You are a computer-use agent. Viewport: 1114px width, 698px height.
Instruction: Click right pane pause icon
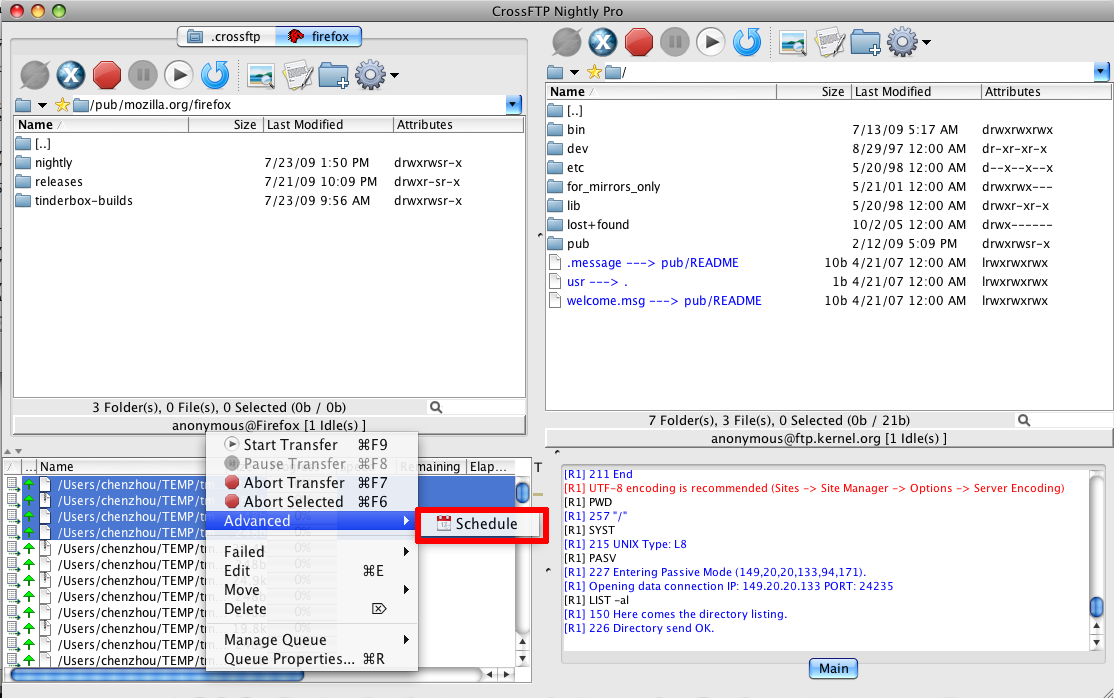675,42
